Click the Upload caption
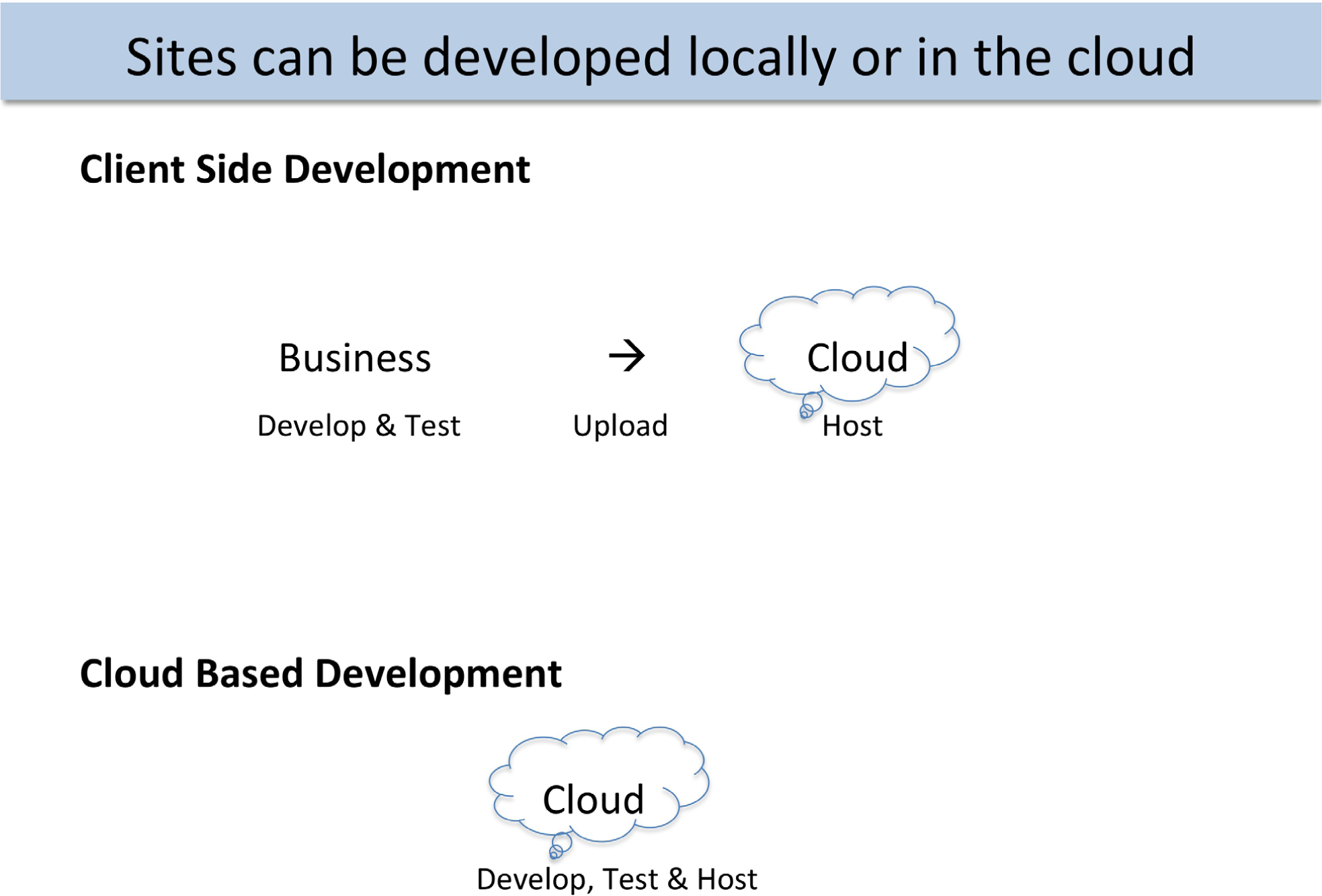This screenshot has width=1322, height=896. pos(620,426)
